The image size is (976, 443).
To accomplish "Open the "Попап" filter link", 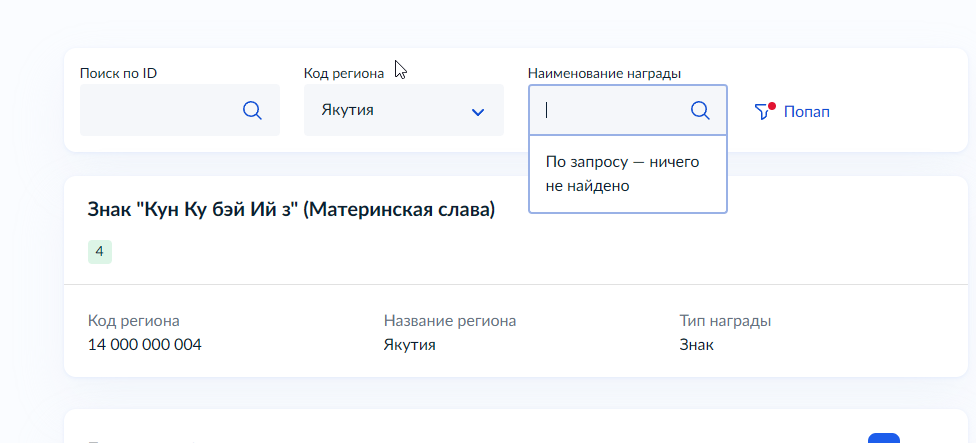I will [x=806, y=112].
